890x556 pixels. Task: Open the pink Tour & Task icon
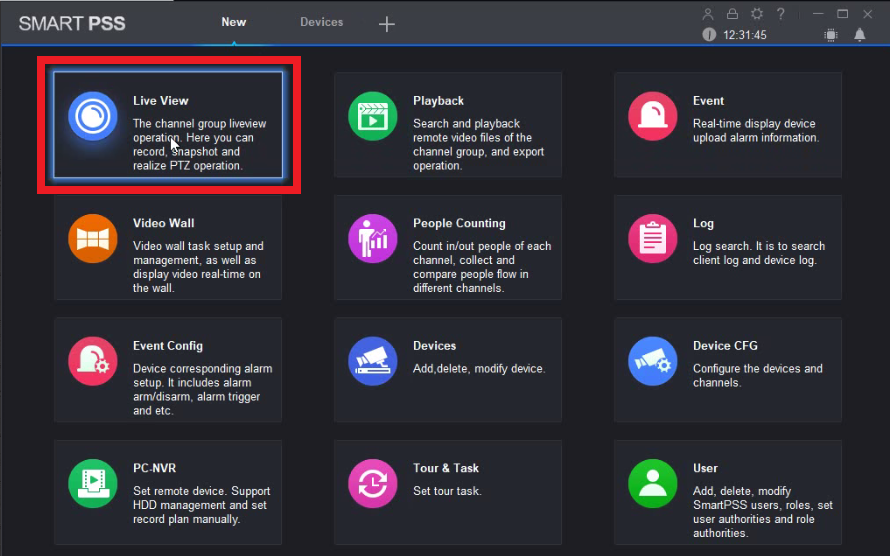pos(372,484)
